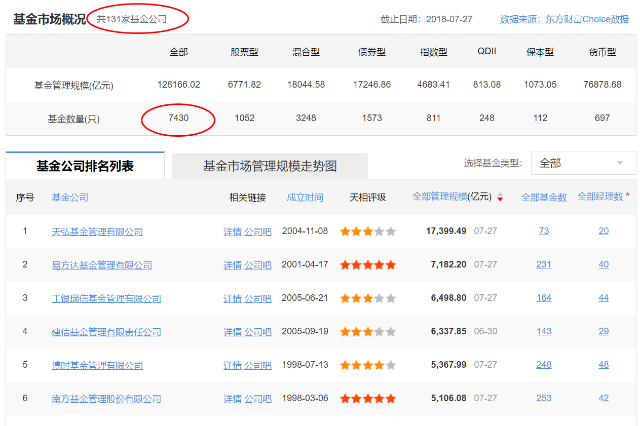The height and width of the screenshot is (426, 640).
Task: Open 详情 link in 建信基金 row
Action: [x=233, y=332]
